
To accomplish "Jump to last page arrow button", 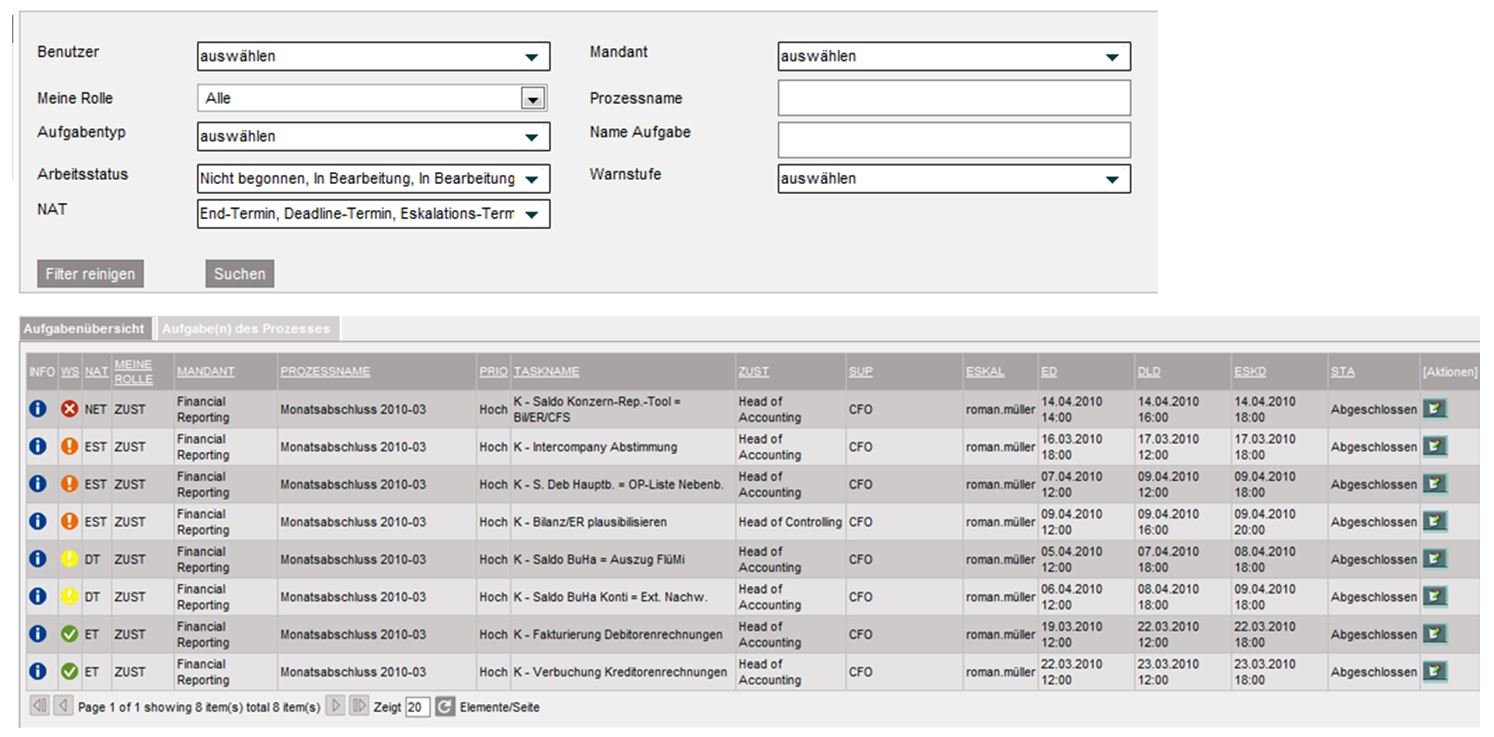I will [x=358, y=707].
